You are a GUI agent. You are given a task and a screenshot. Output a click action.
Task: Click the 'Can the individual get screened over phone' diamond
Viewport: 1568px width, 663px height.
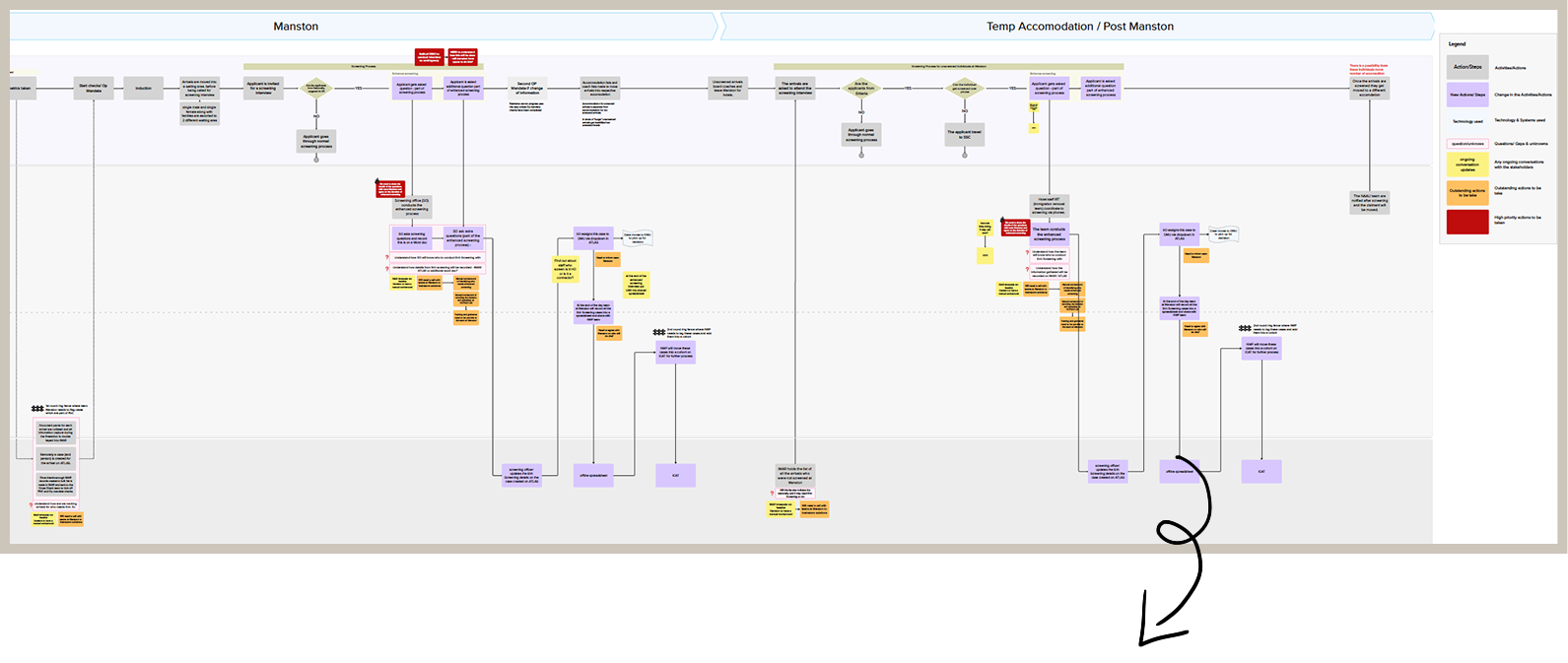[x=964, y=89]
